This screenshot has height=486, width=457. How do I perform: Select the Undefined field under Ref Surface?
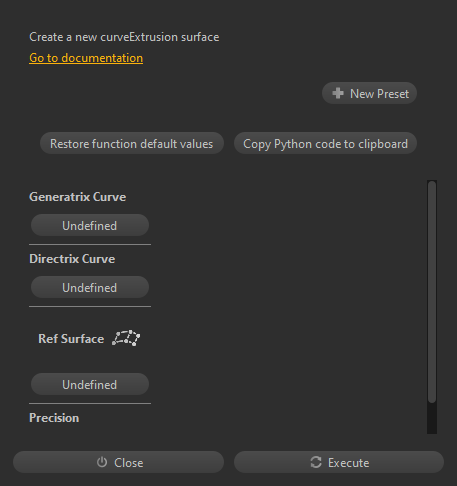click(90, 384)
